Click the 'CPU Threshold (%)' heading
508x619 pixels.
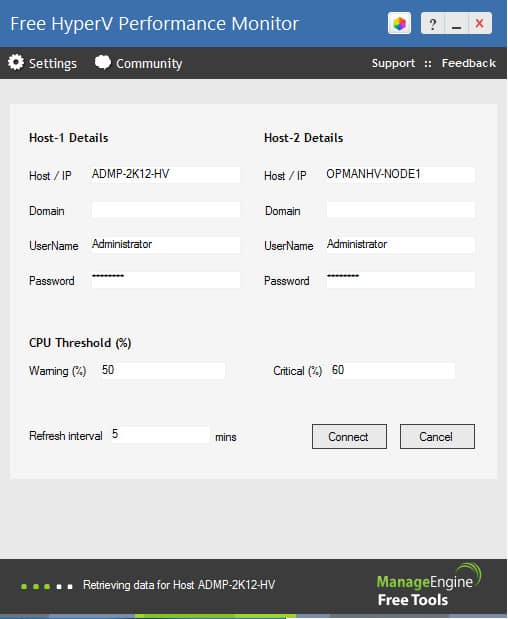tap(80, 343)
